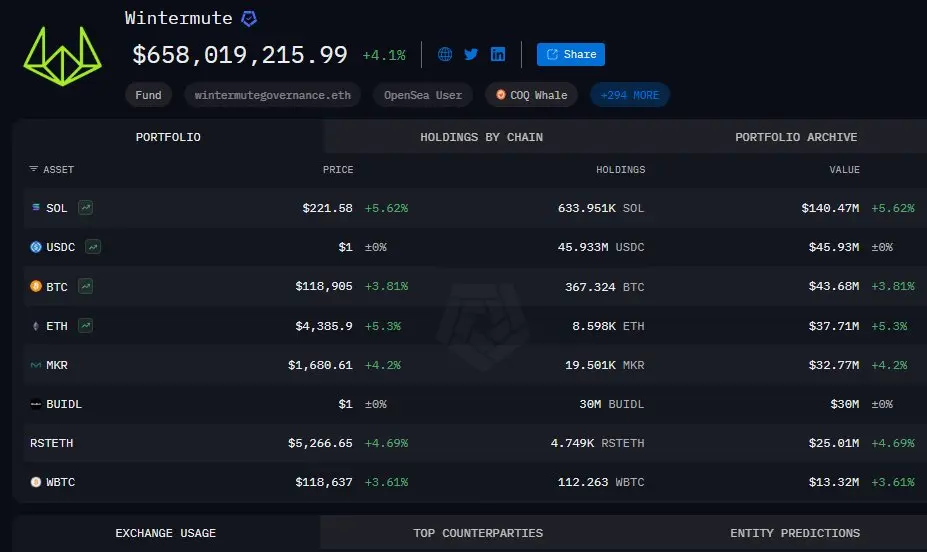
Task: Open the BUIDL asset link
Action: pyautogui.click(x=64, y=404)
